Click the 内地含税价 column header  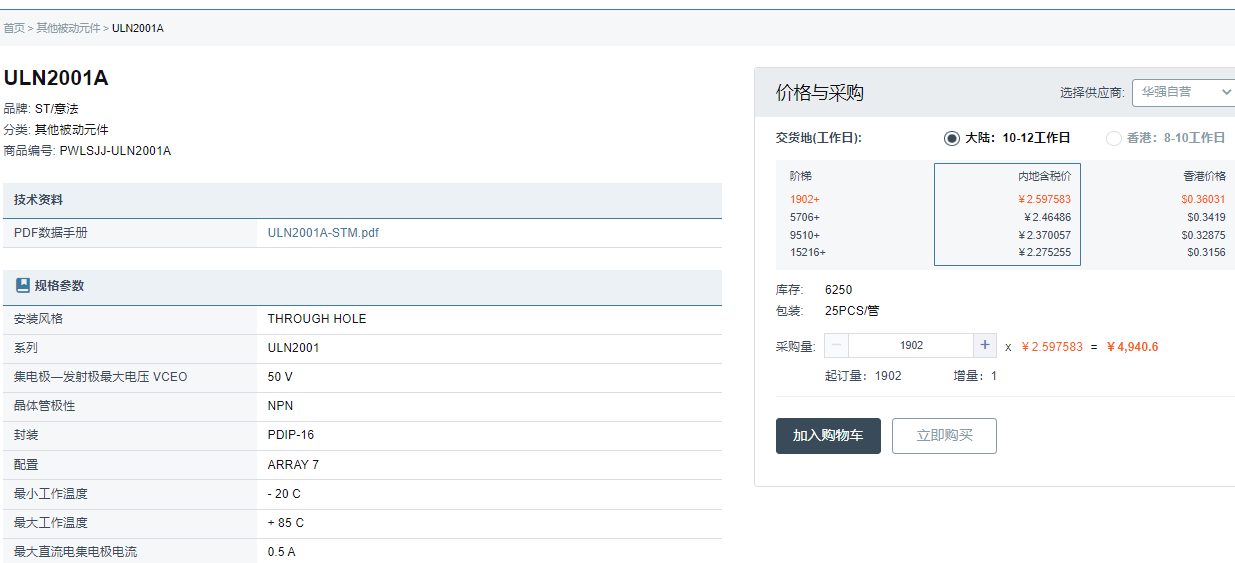point(1044,176)
